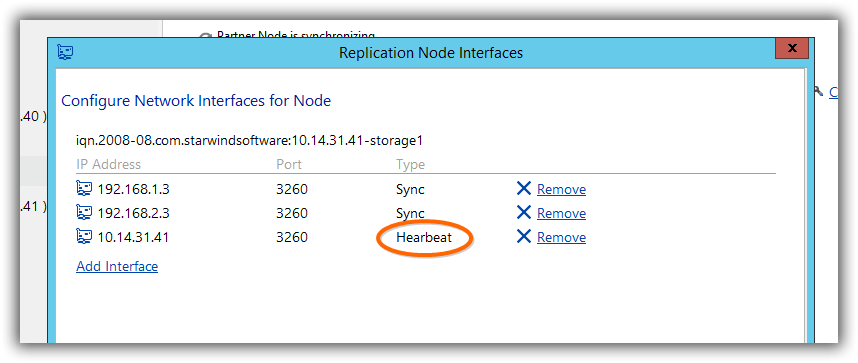Click the Sync type of 192.168.2.3
This screenshot has width=858, height=363.
(x=410, y=214)
